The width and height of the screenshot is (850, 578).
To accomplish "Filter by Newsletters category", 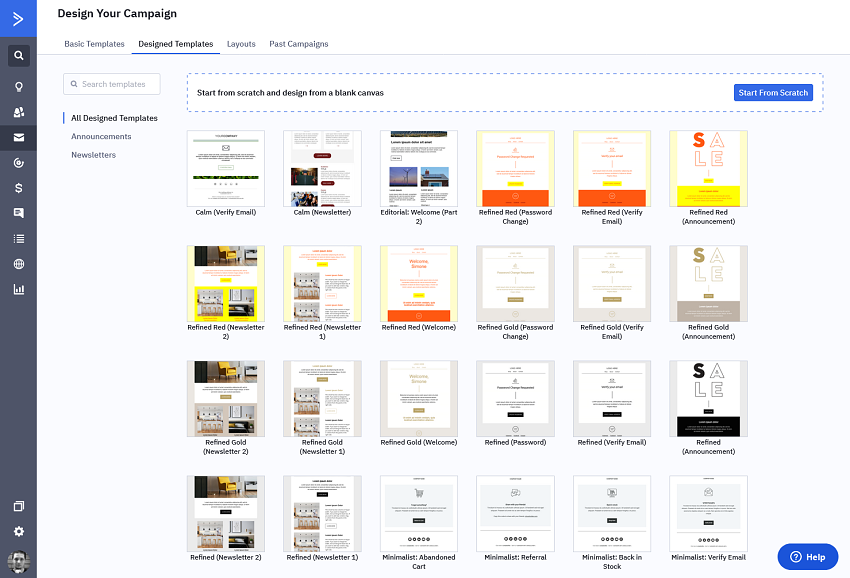I will click(x=94, y=155).
